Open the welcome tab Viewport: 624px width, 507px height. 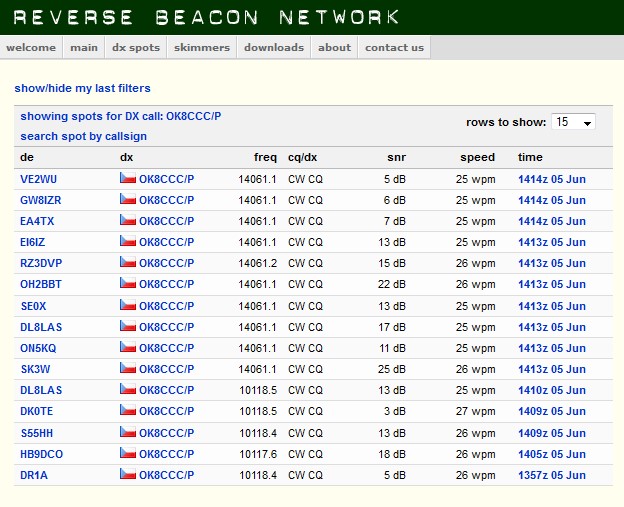pyautogui.click(x=31, y=47)
